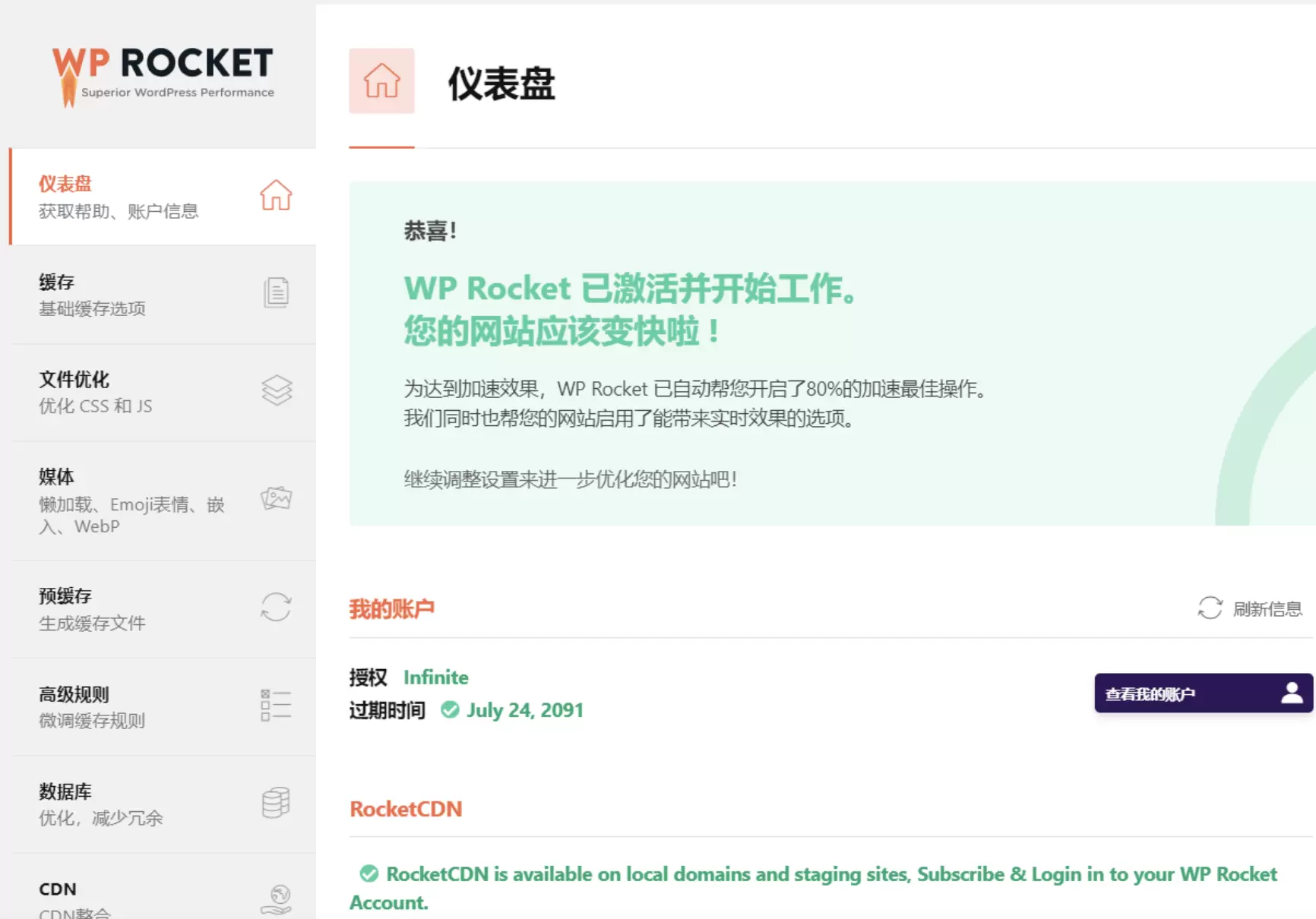
Task: Click the RocketCDN section heading
Action: [x=406, y=809]
